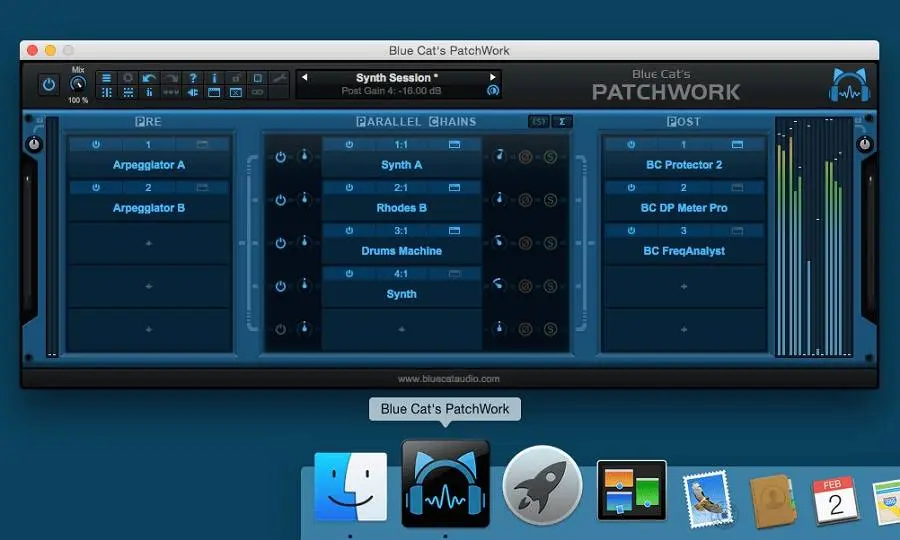The width and height of the screenshot is (900, 540).
Task: Open the main menu (three lines icon)
Action: coord(106,78)
